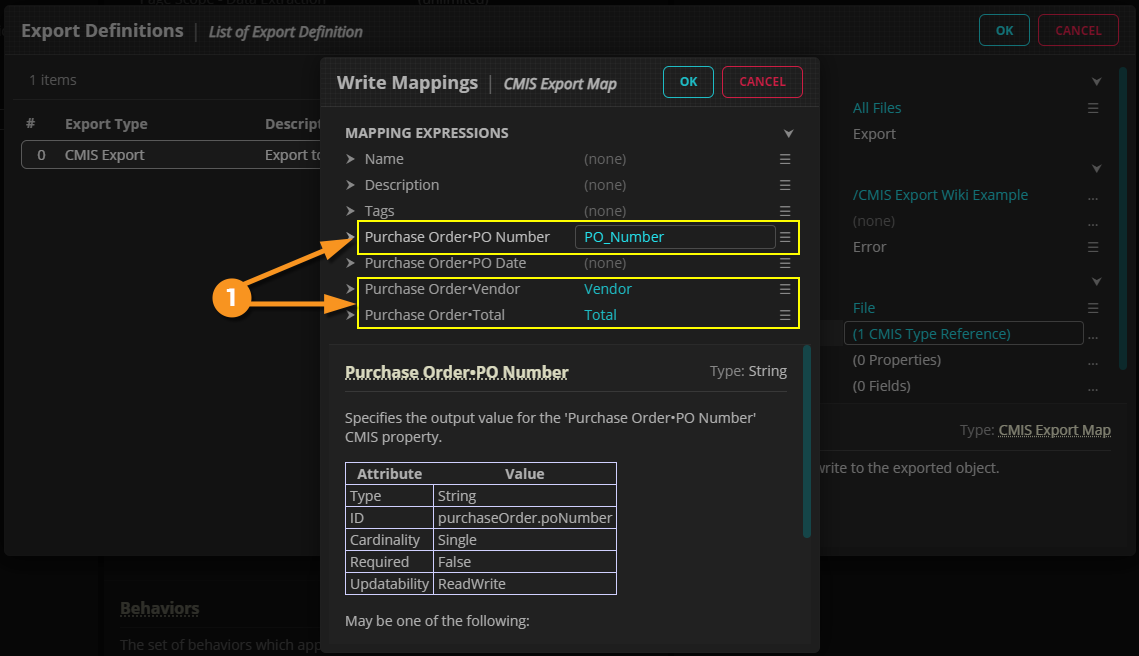Open menu icon for PO Date row
This screenshot has width=1139, height=656.
(785, 263)
